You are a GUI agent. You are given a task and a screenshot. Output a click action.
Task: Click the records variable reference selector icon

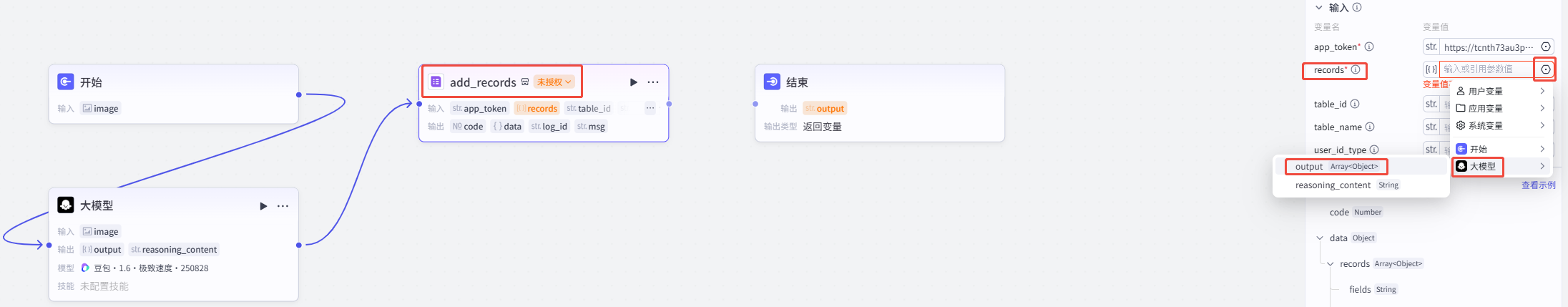pyautogui.click(x=1546, y=69)
